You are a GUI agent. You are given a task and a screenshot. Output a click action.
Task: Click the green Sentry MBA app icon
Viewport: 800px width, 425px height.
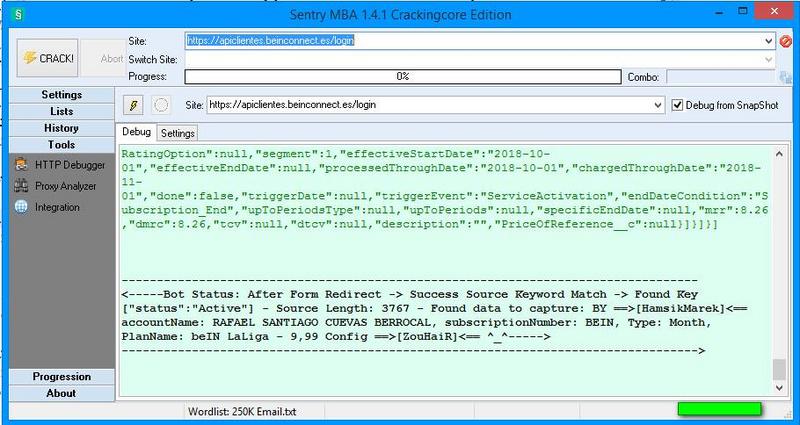coord(18,14)
